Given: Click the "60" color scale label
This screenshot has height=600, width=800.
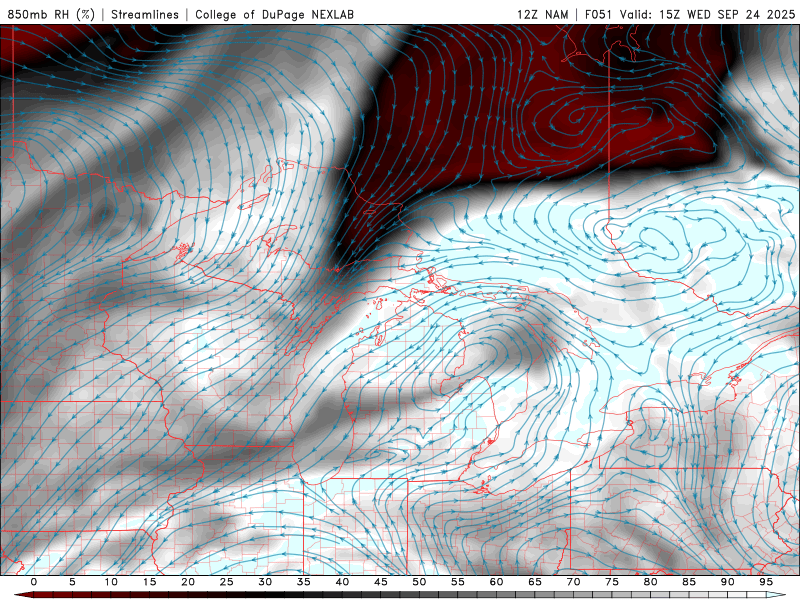Looking at the screenshot, I should pyautogui.click(x=496, y=582).
